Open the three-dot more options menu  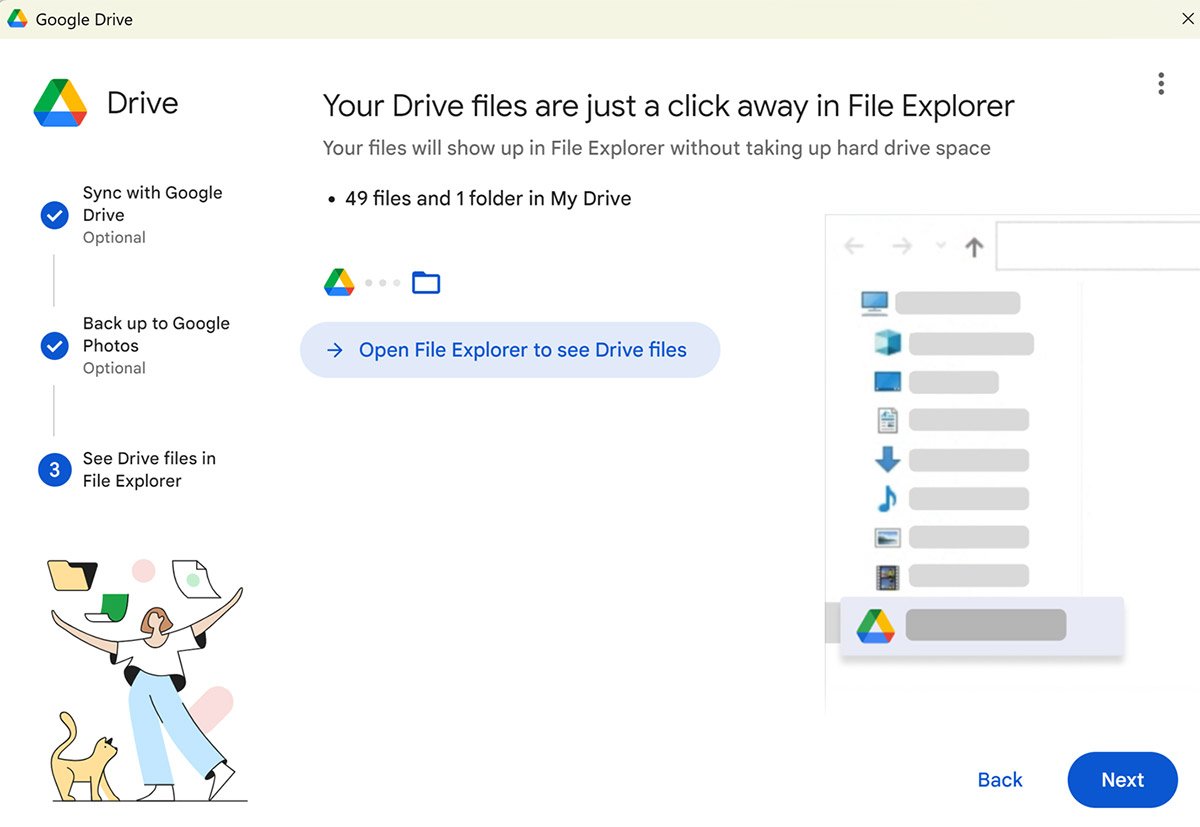click(x=1160, y=84)
